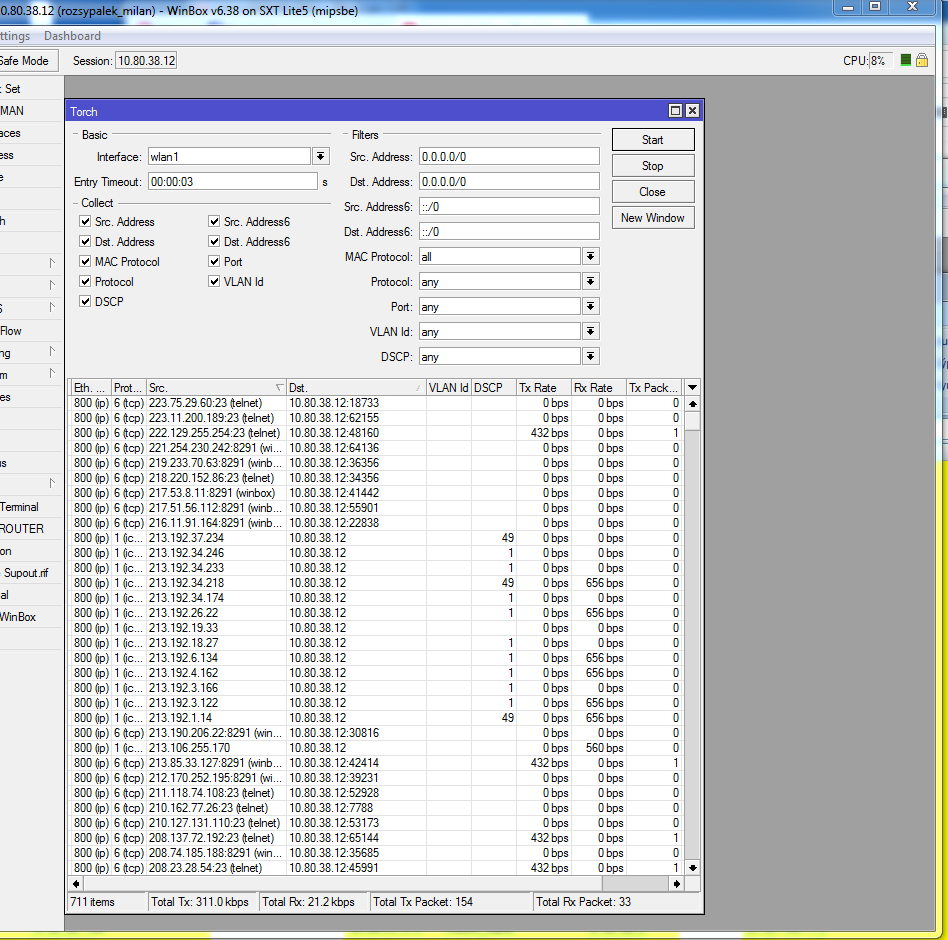948x940 pixels.
Task: Select the row with source 223.75.29.60:23
Action: click(x=375, y=403)
